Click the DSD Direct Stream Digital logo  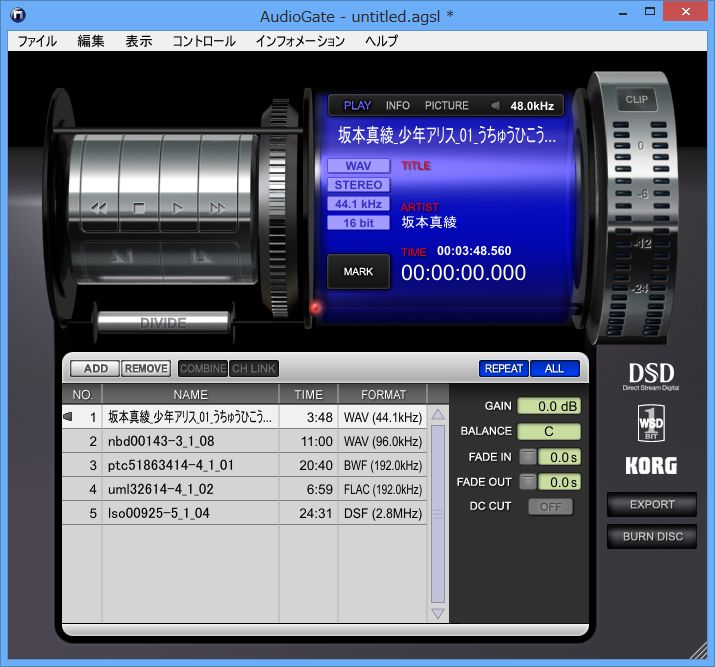651,377
